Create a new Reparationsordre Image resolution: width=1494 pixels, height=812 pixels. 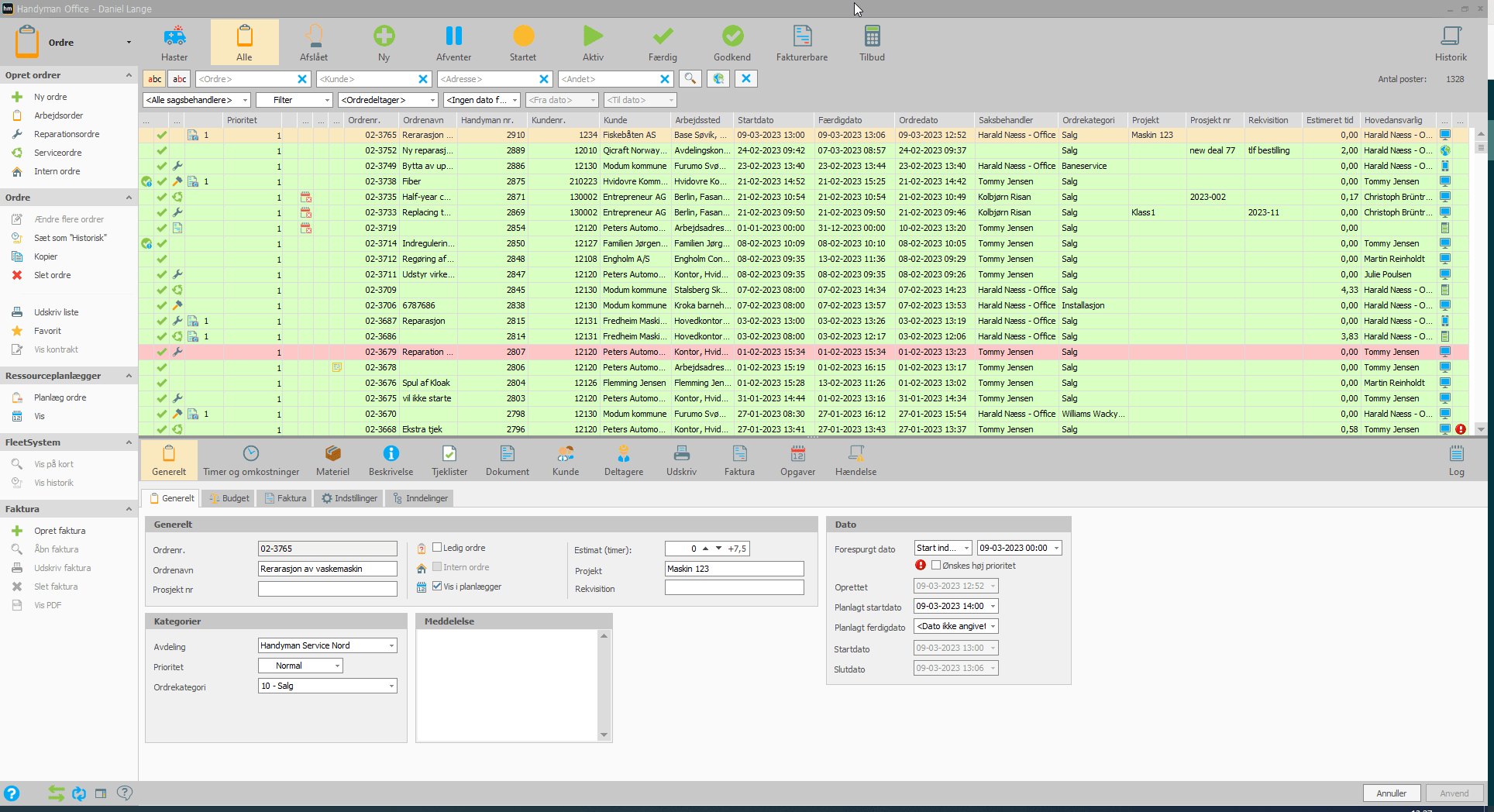[67, 133]
